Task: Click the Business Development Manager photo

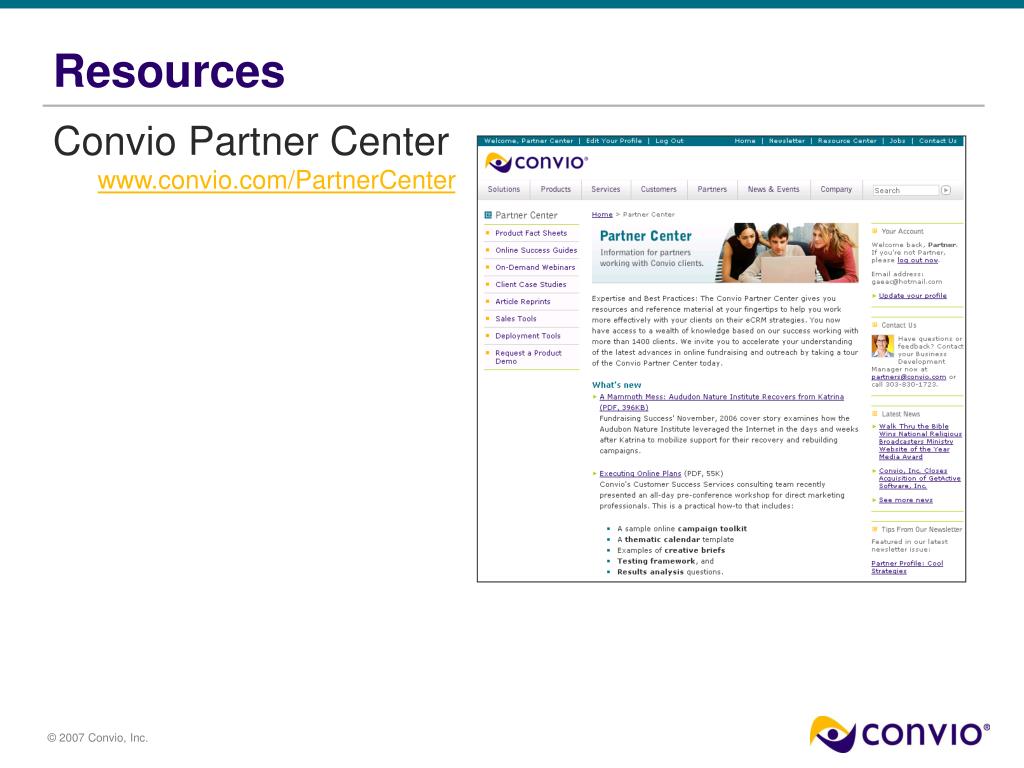Action: 882,345
